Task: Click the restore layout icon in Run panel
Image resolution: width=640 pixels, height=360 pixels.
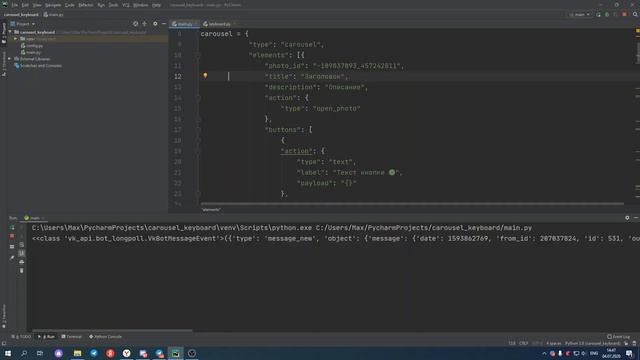Action: pyautogui.click(x=12, y=247)
